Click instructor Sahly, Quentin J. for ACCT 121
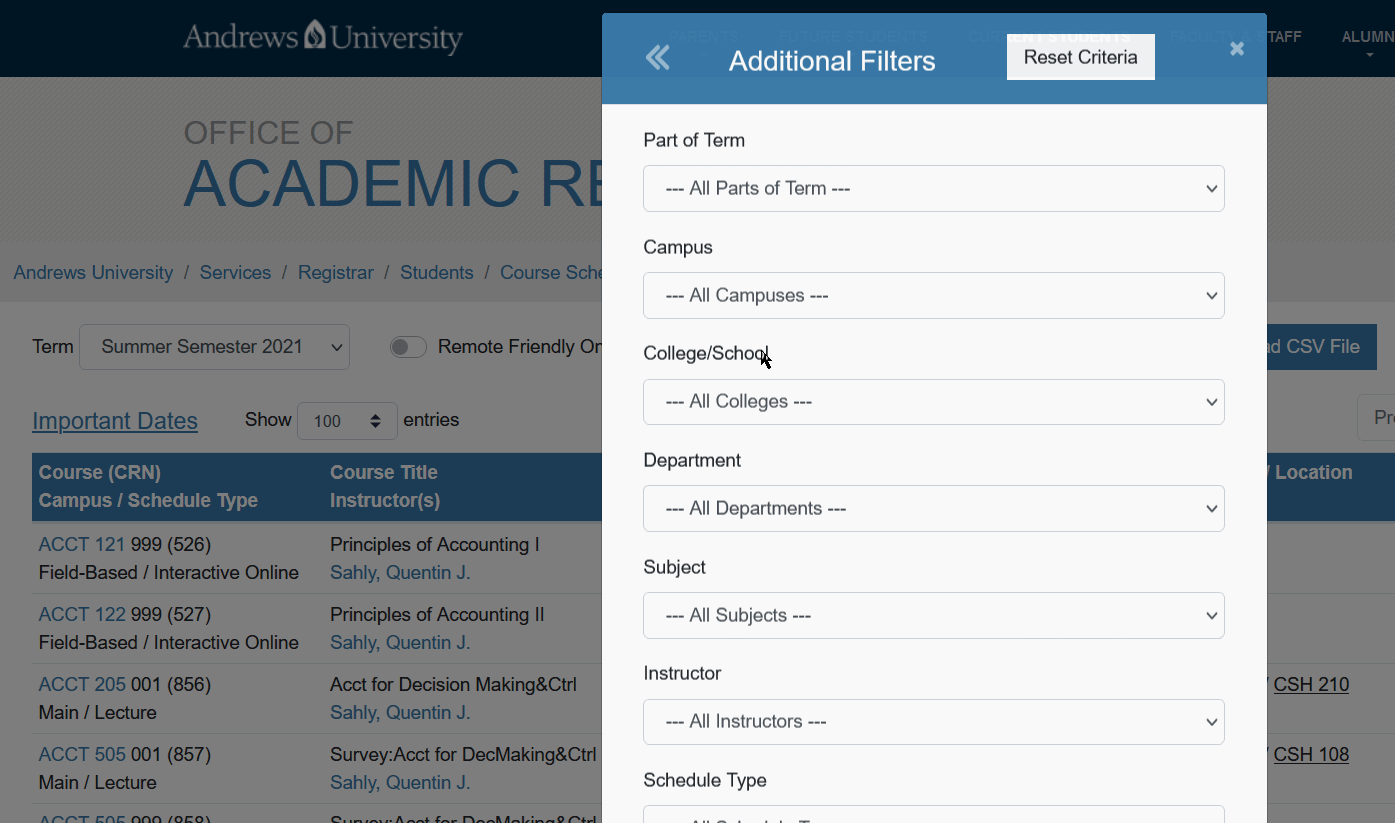Screen dimensions: 1395x823 click(x=400, y=573)
